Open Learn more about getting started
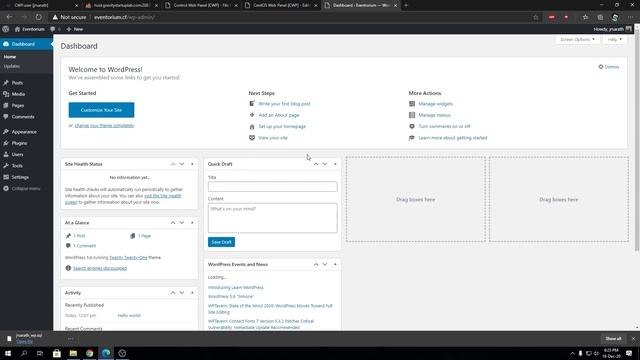Screen dimensions: 640x360 click(453, 138)
